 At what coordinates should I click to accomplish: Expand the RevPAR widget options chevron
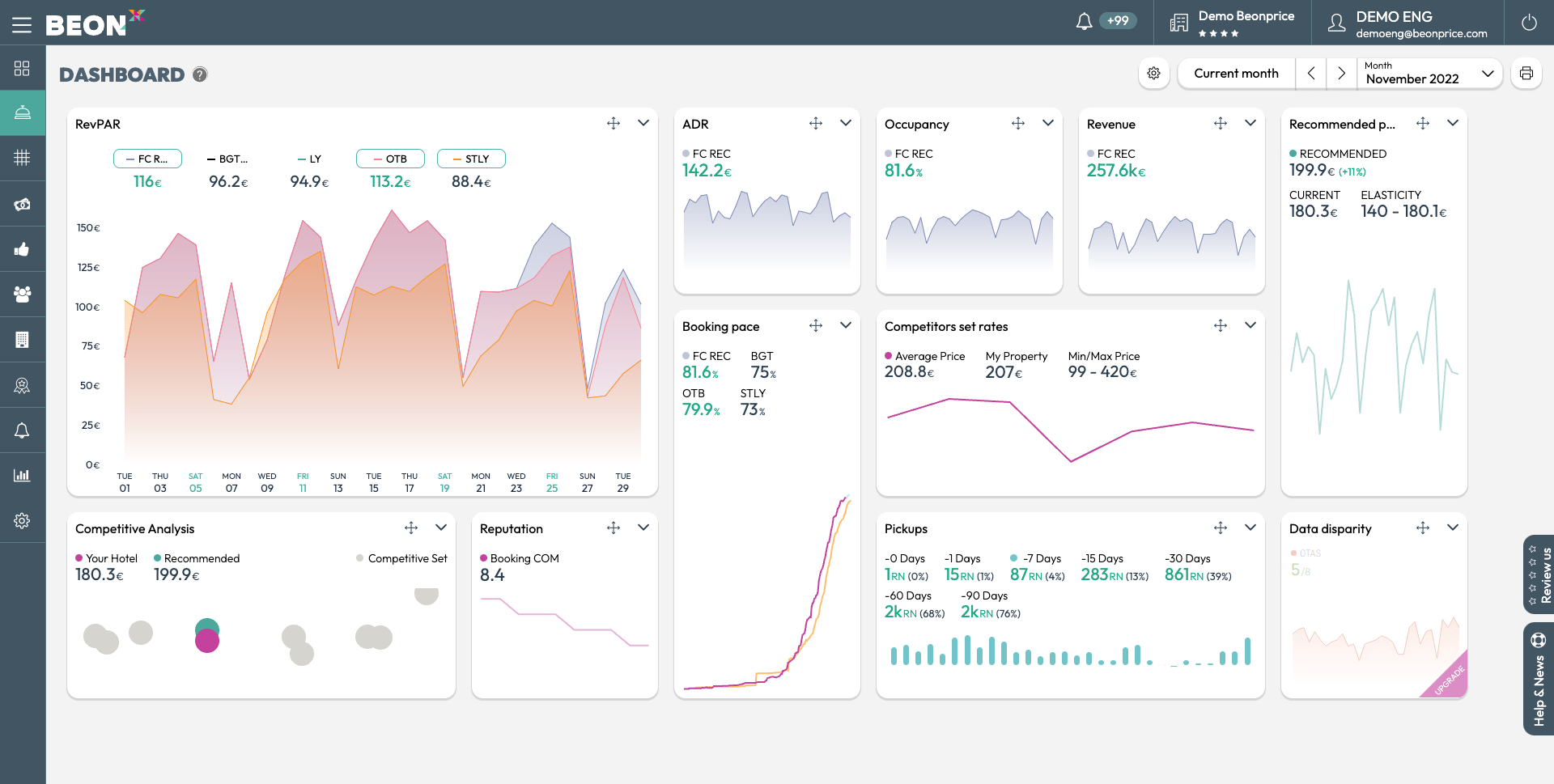643,123
